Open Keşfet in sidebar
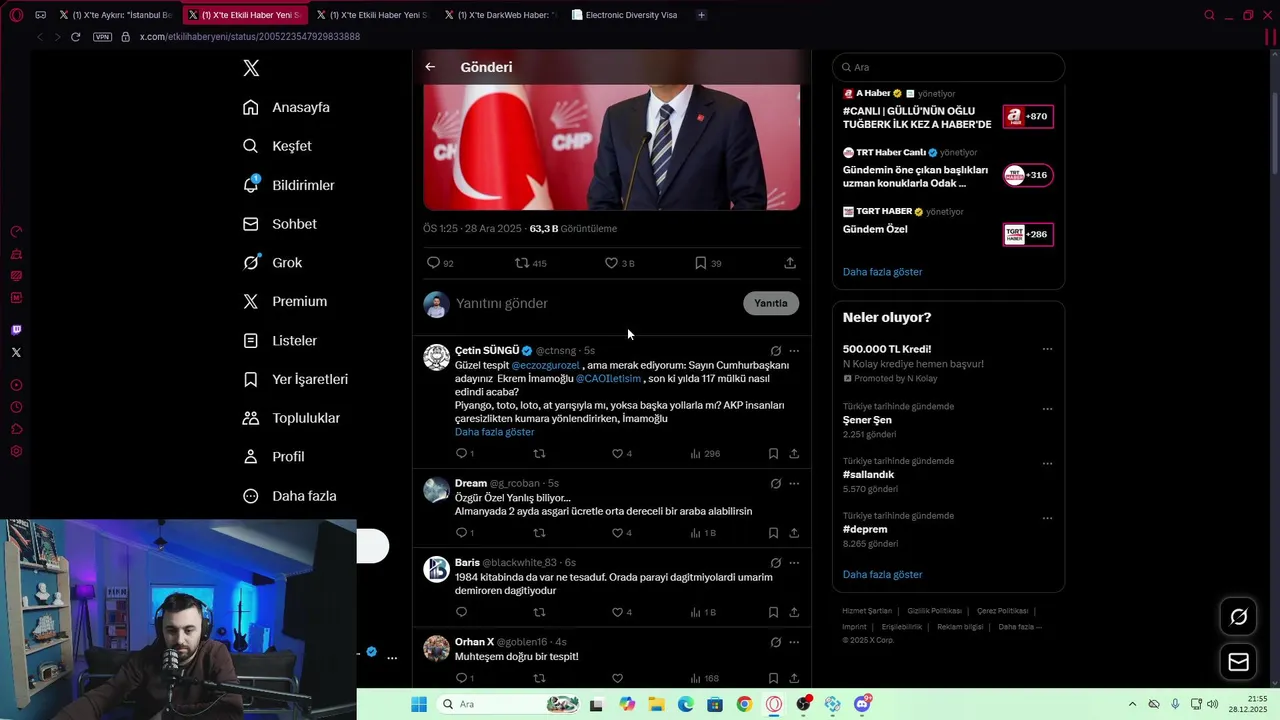Image resolution: width=1280 pixels, height=720 pixels. click(277, 146)
